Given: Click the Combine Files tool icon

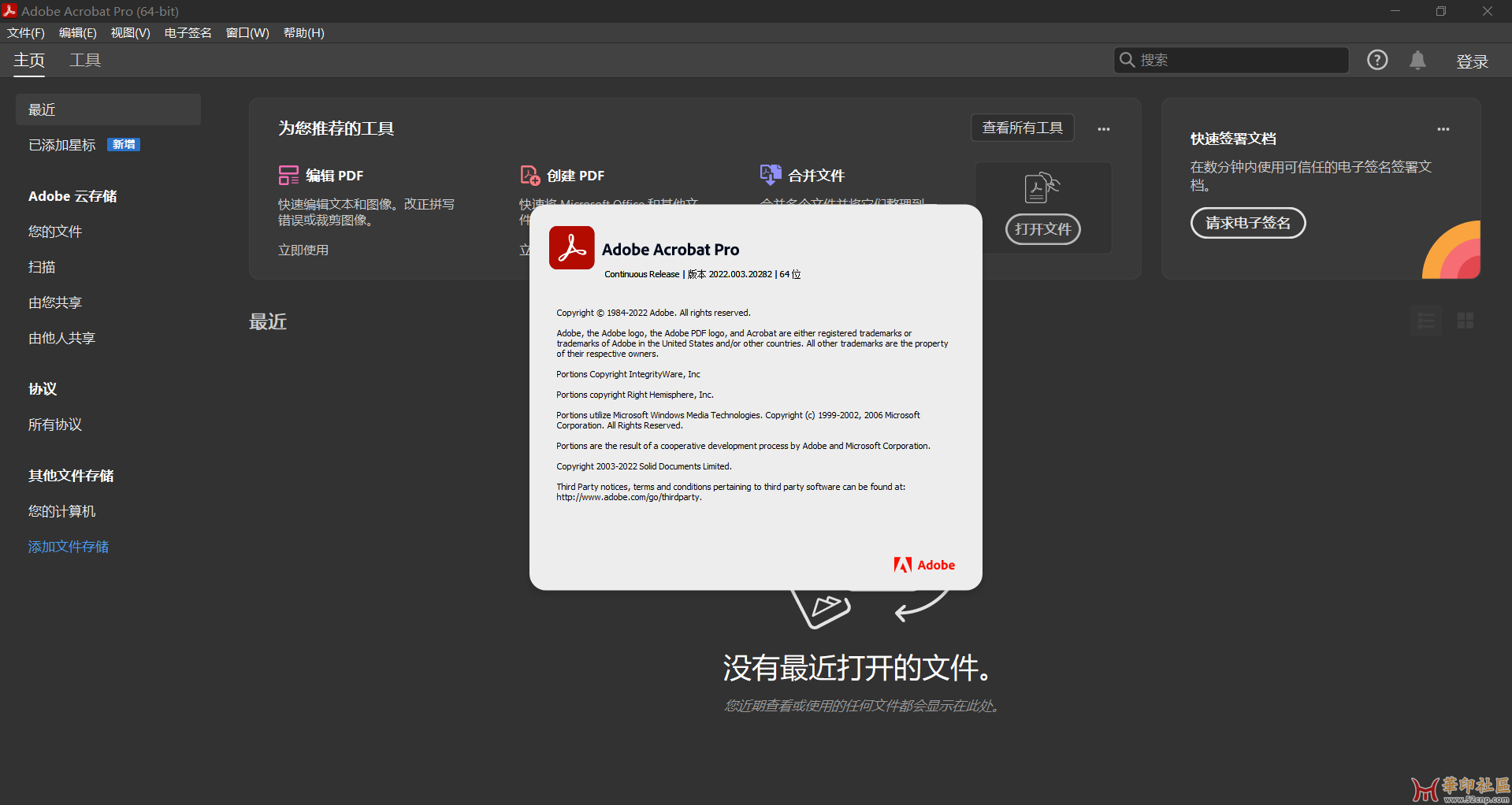Looking at the screenshot, I should [770, 174].
